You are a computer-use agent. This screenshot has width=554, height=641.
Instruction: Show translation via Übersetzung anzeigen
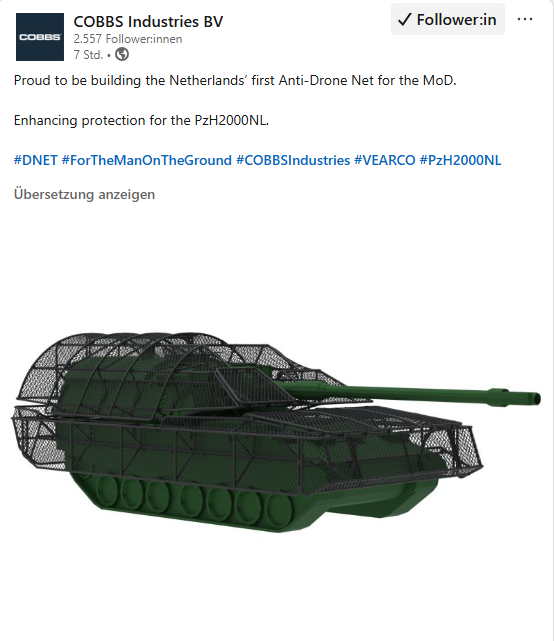[x=85, y=194]
